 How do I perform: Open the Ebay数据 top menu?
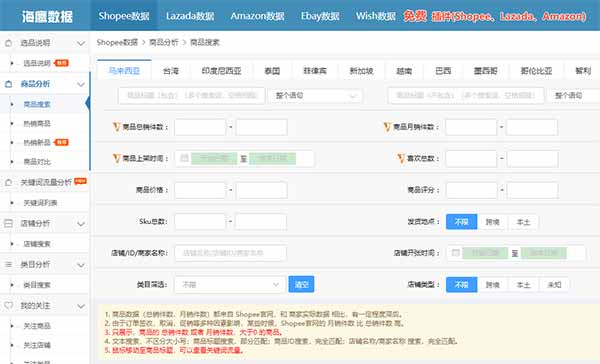(320, 16)
